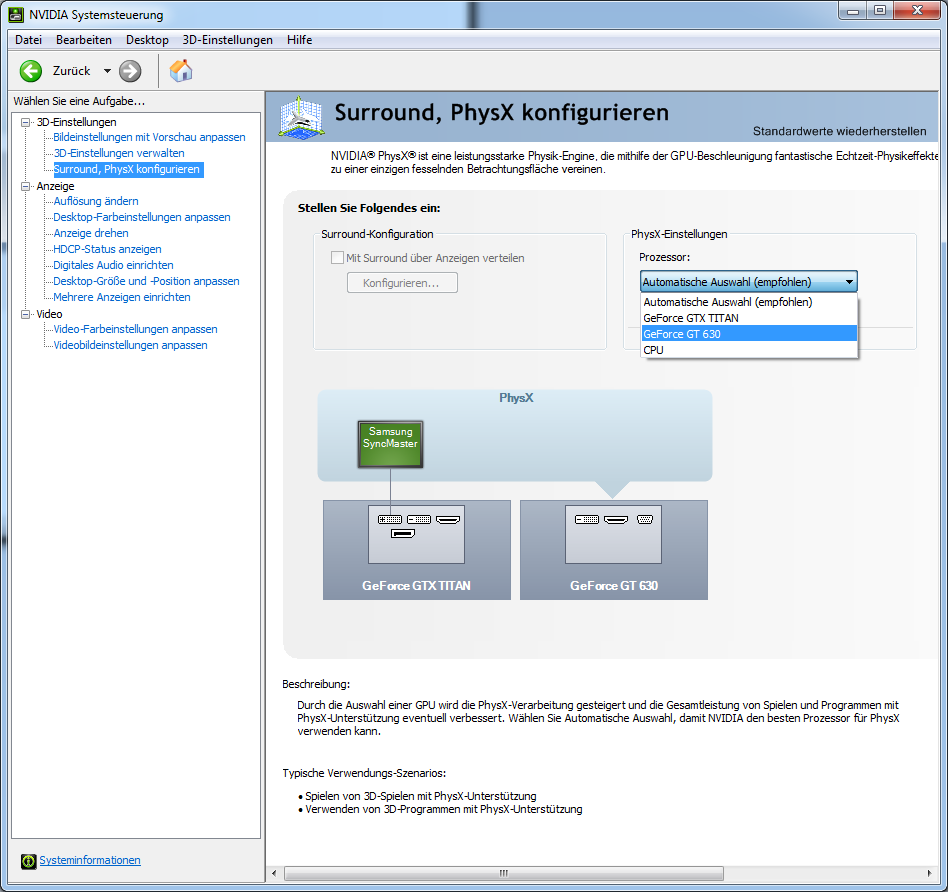
Task: Choose 'GeForce GT 630' as PhysX processor
Action: (x=749, y=334)
